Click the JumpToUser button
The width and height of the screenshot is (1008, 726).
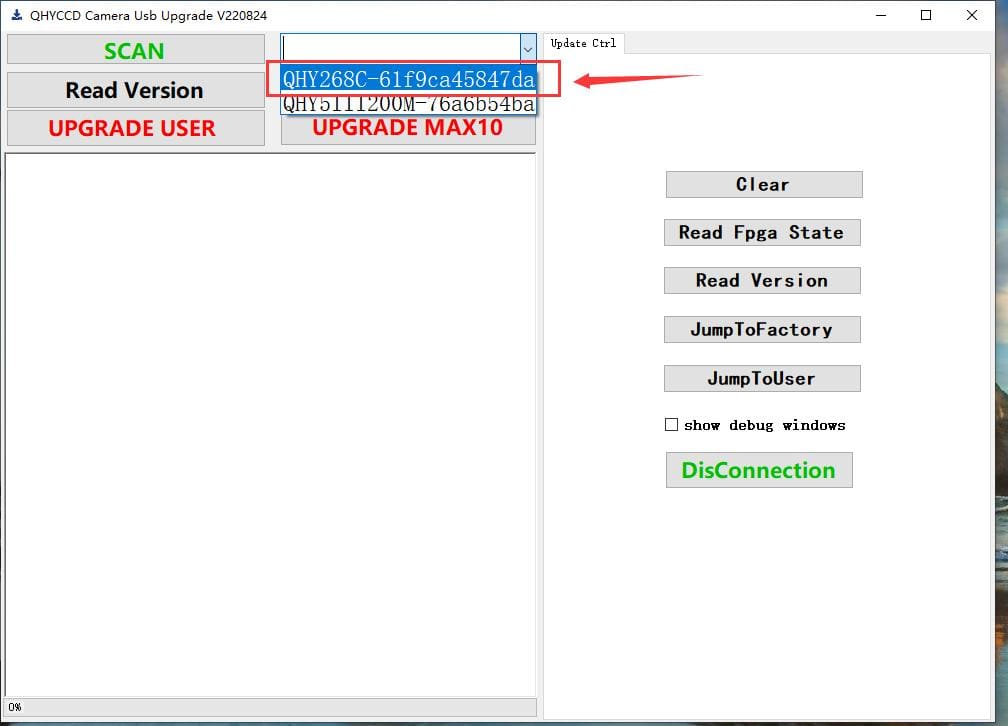[762, 378]
